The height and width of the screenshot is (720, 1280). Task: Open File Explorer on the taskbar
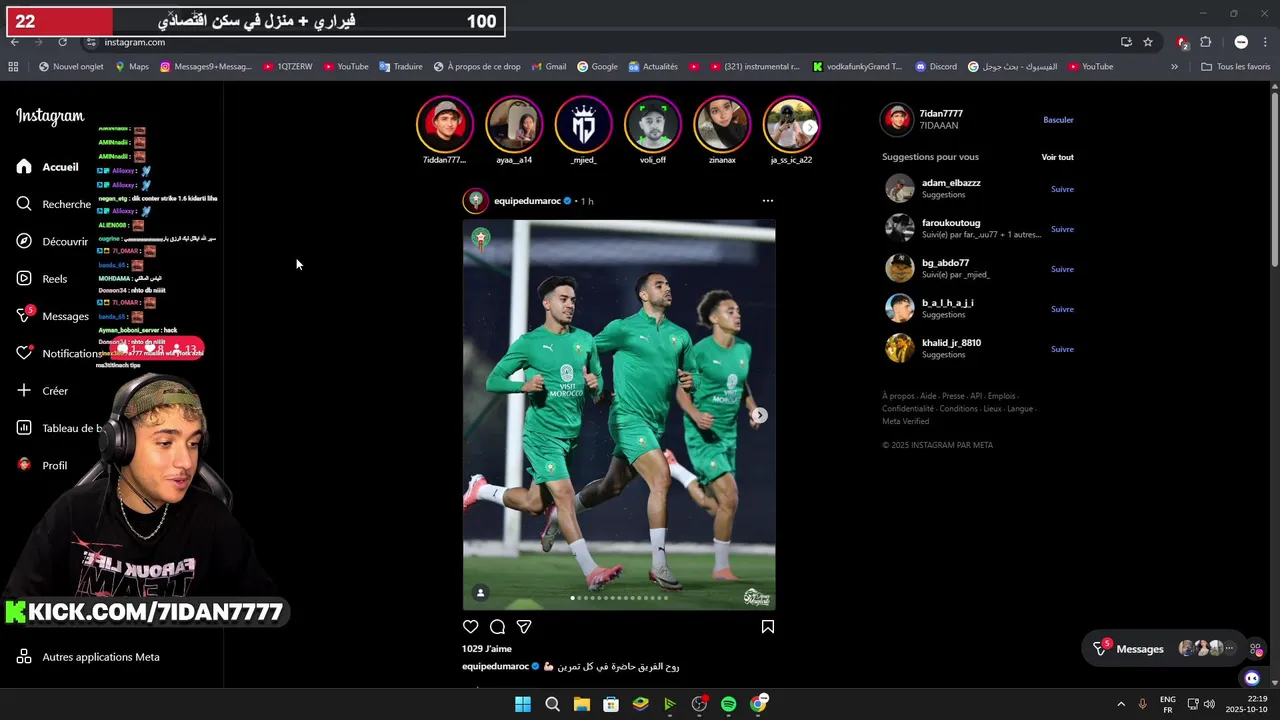click(581, 704)
